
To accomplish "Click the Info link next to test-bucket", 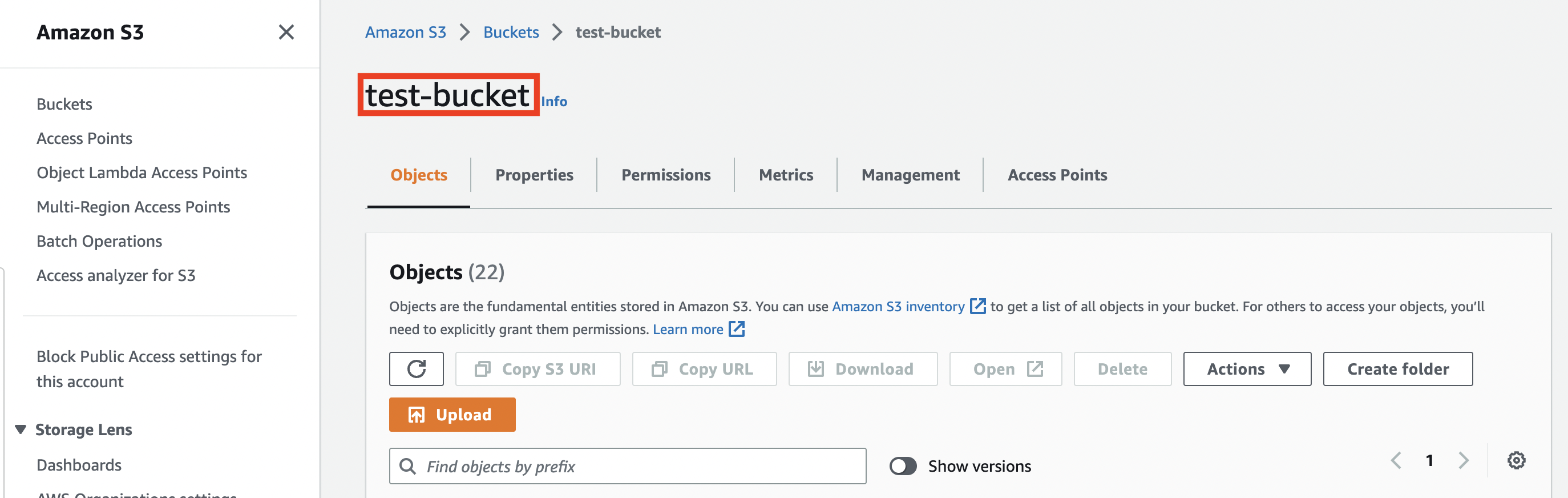I will [x=554, y=102].
